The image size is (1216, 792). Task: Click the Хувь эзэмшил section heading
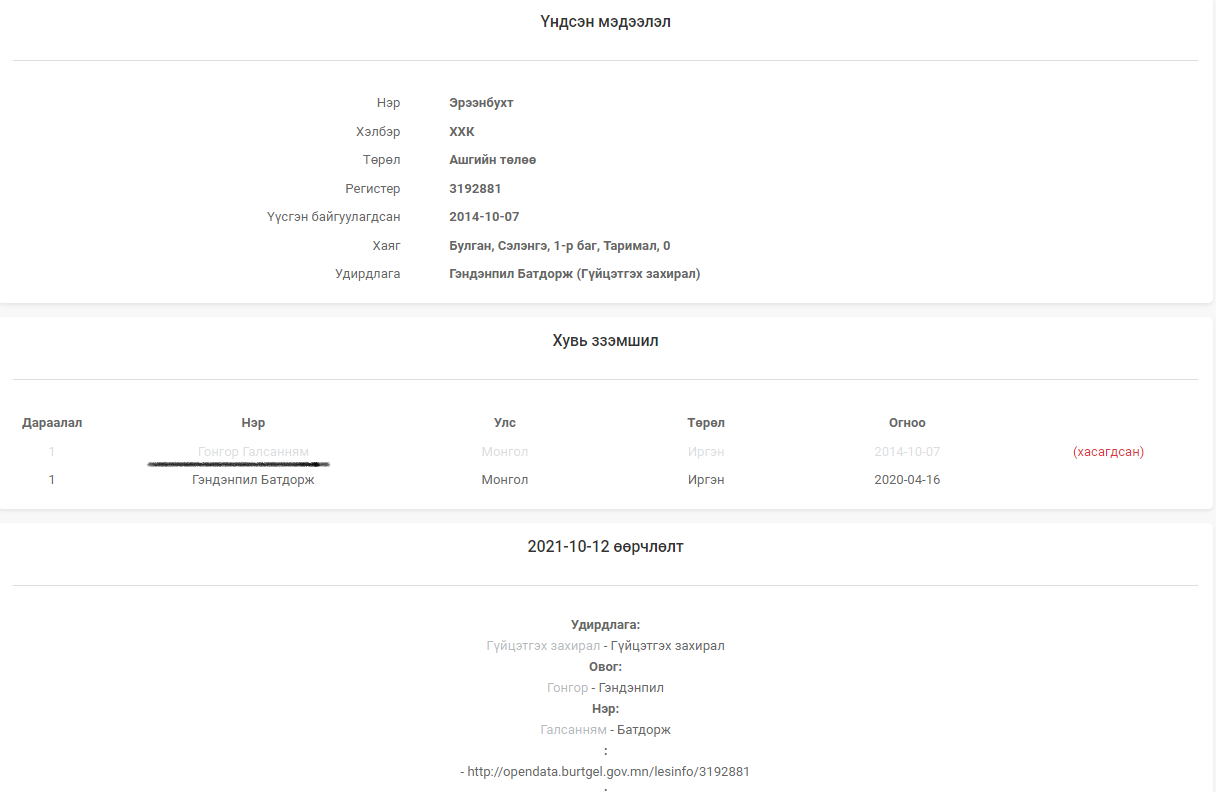click(605, 341)
